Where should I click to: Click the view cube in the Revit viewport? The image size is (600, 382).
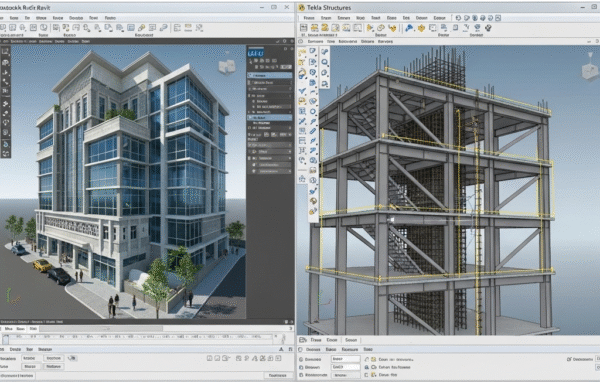click(227, 67)
